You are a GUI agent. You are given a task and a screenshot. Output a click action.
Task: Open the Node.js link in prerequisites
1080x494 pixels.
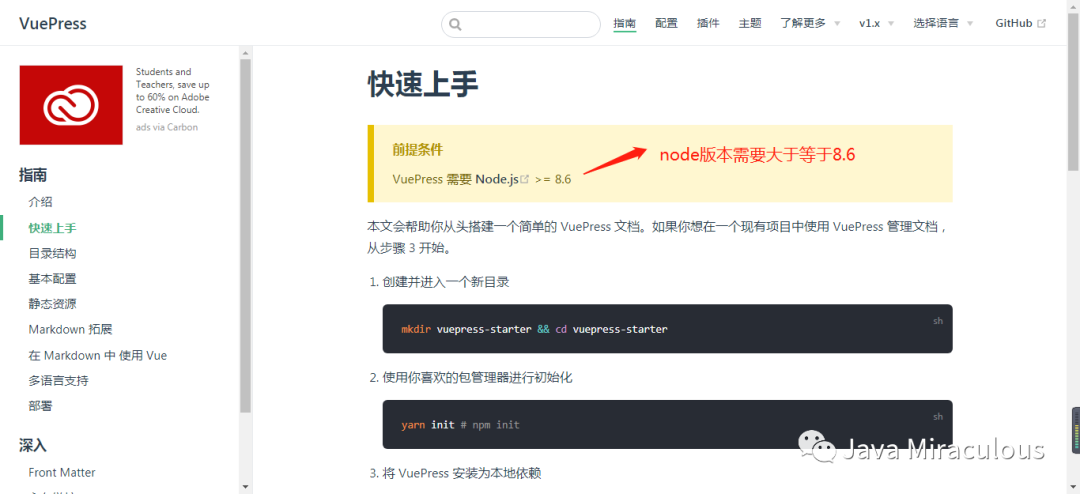497,179
